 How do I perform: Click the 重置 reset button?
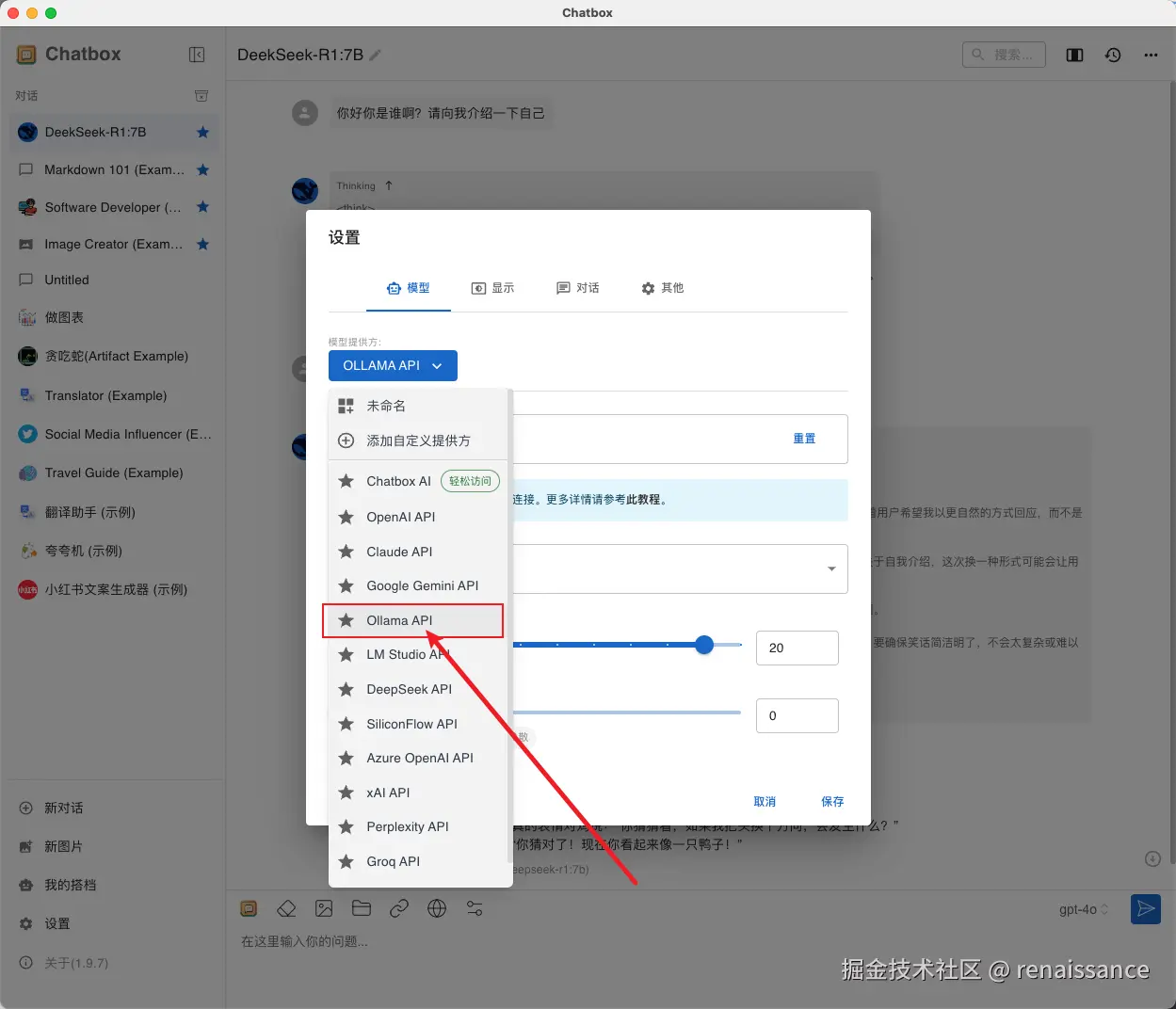pos(804,439)
